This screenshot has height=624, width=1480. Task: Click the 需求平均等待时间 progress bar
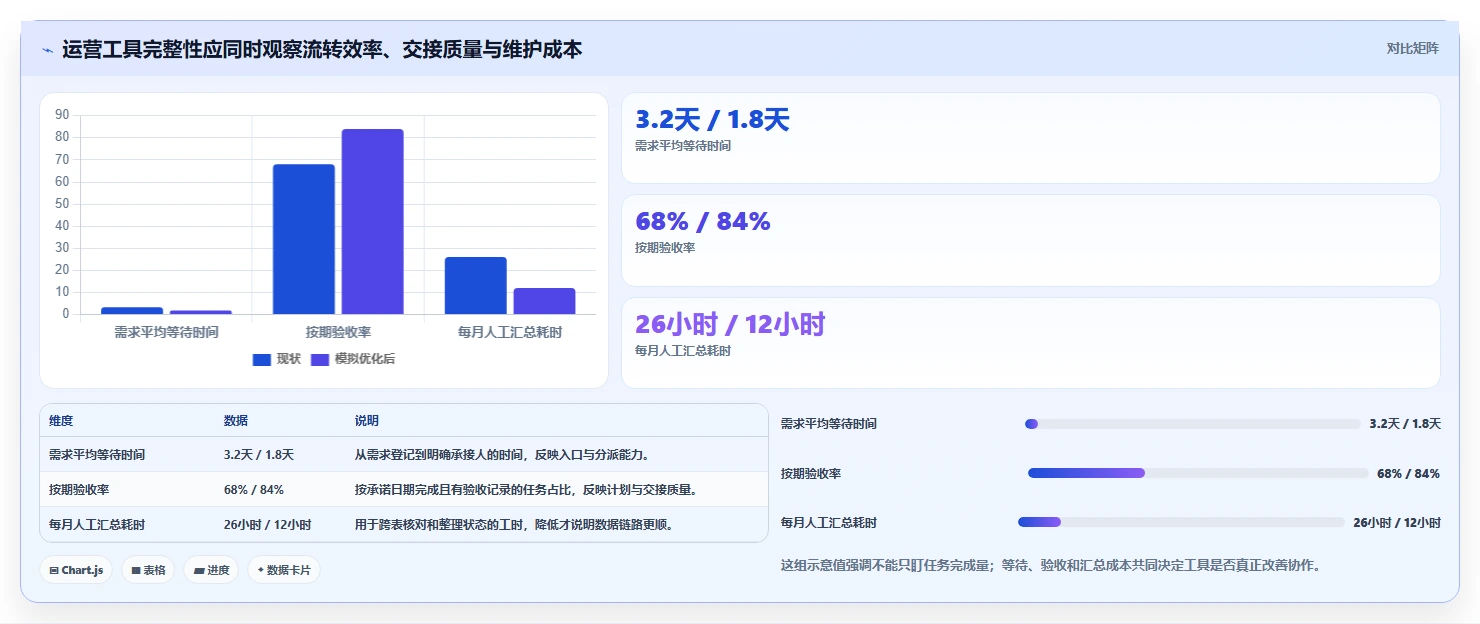pyautogui.click(x=1192, y=424)
